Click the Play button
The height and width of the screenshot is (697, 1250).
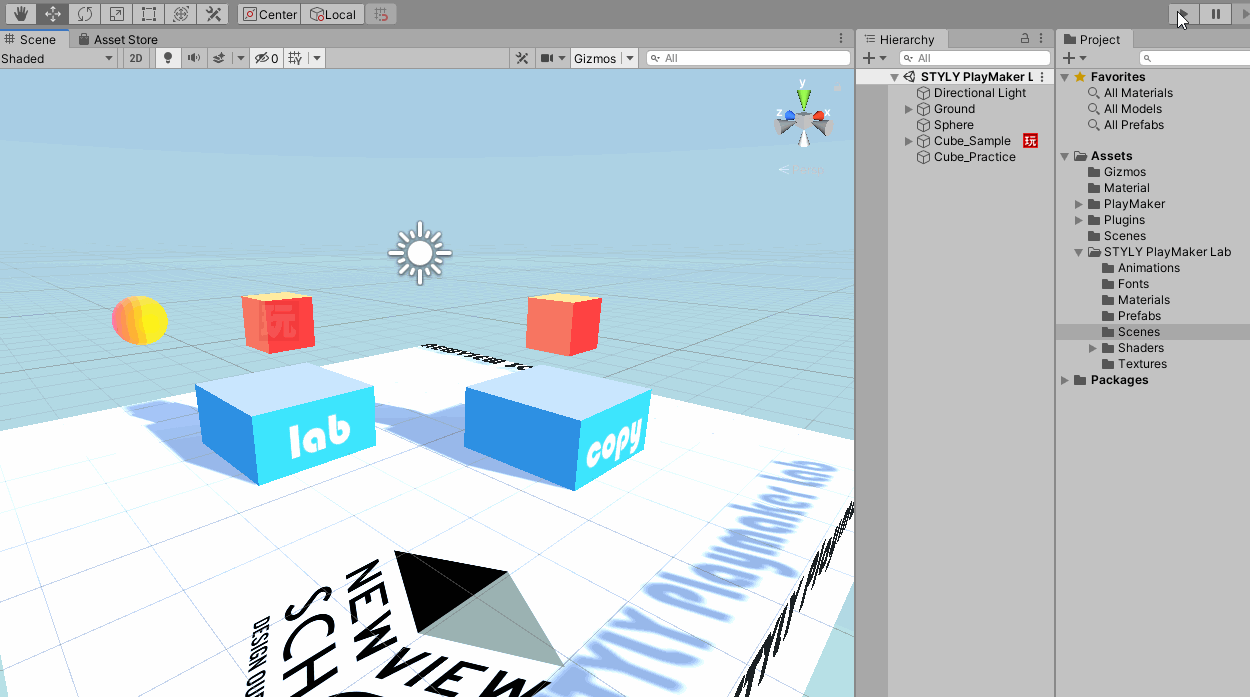(1184, 14)
